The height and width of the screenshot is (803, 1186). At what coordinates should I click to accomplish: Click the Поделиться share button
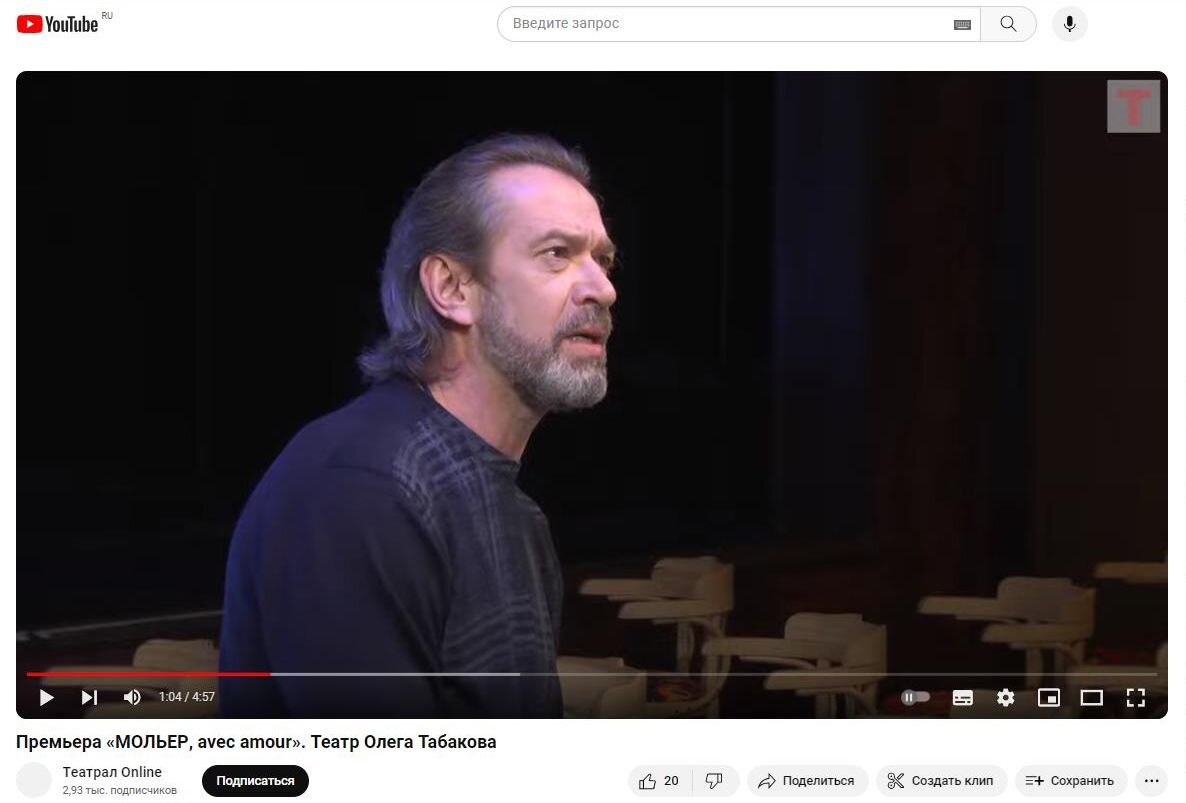coord(807,781)
